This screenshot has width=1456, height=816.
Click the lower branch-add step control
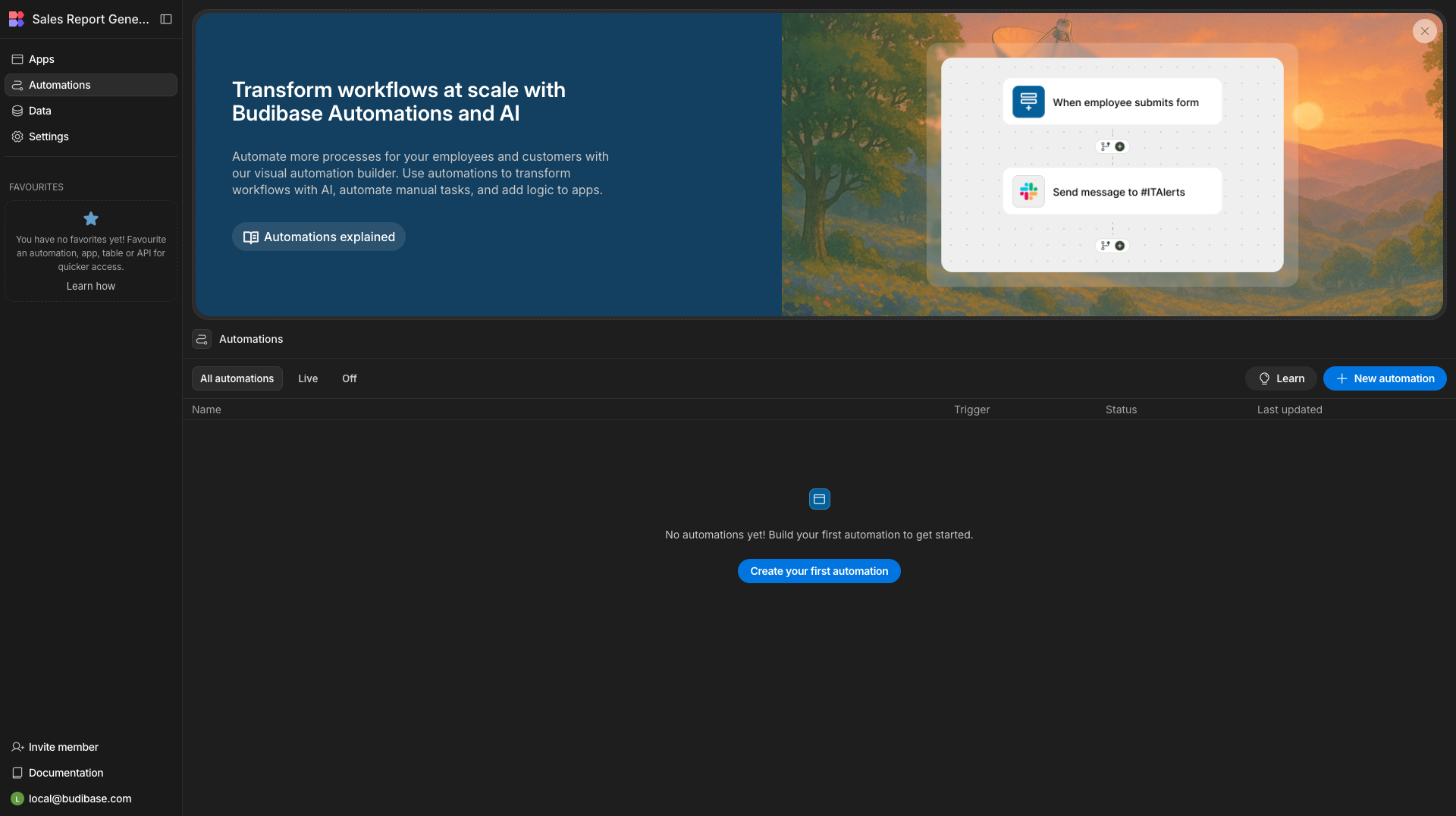[1112, 246]
